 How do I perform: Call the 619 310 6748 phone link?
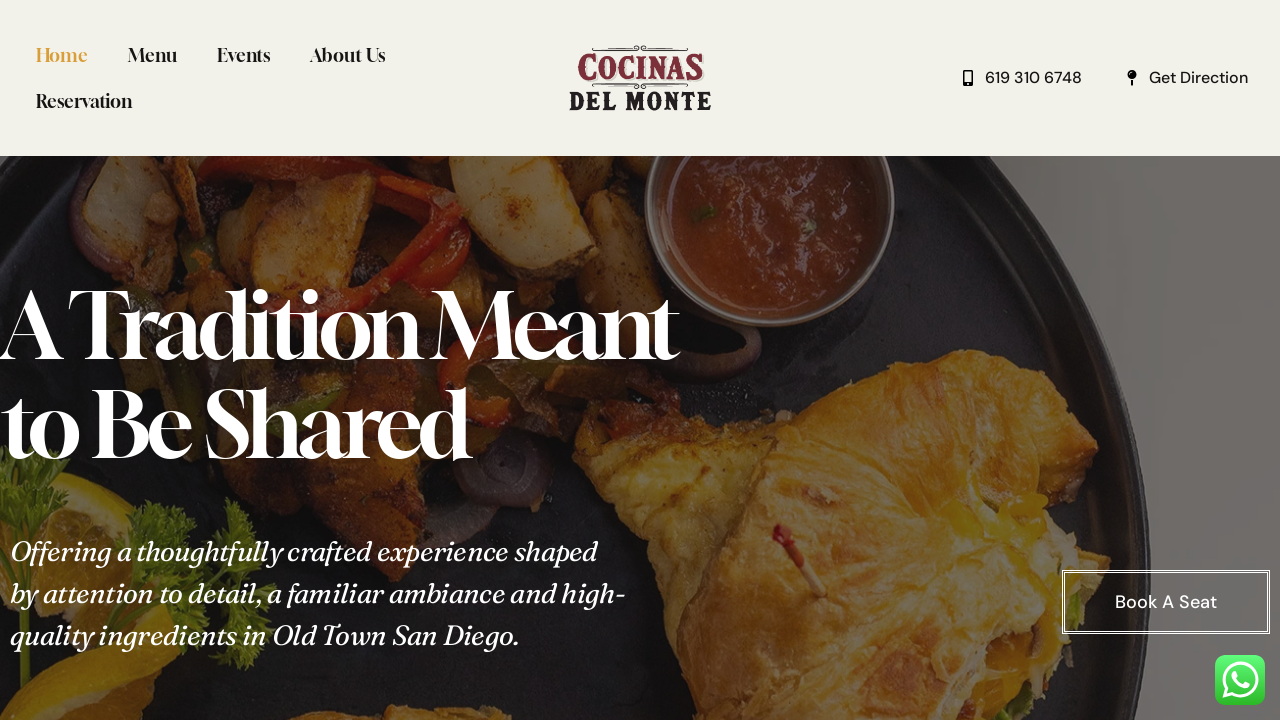[1033, 78]
